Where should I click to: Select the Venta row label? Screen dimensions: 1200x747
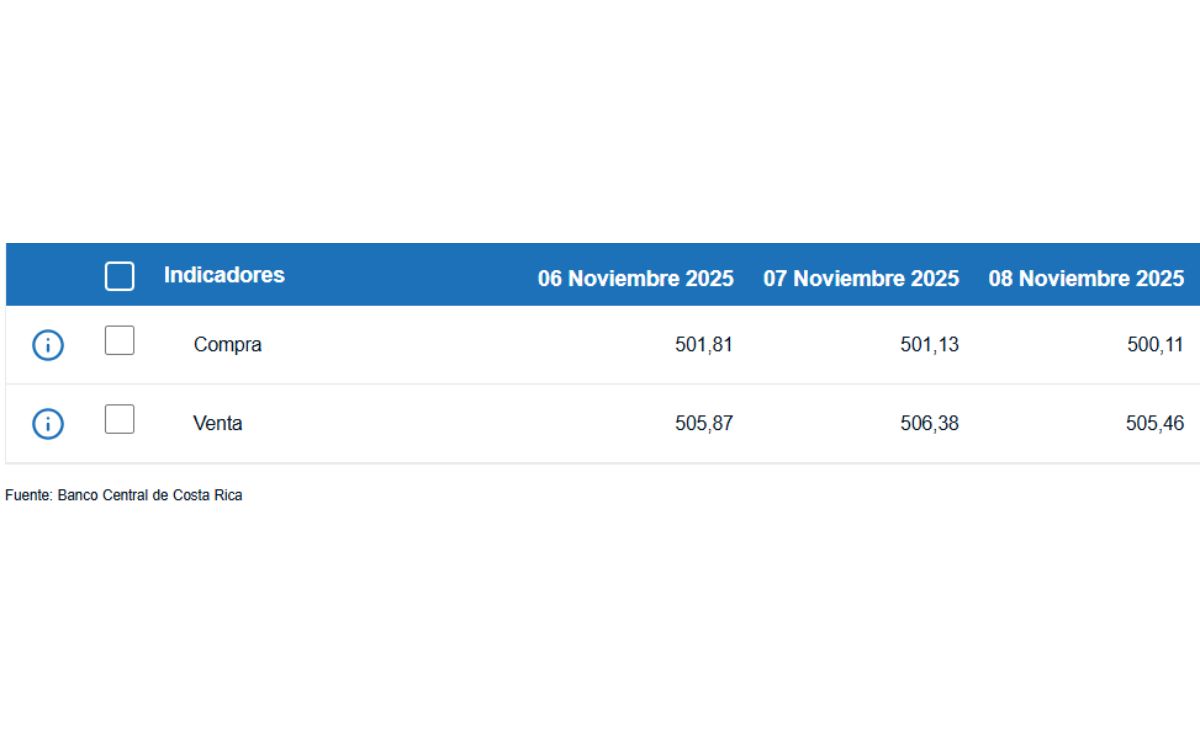(219, 423)
